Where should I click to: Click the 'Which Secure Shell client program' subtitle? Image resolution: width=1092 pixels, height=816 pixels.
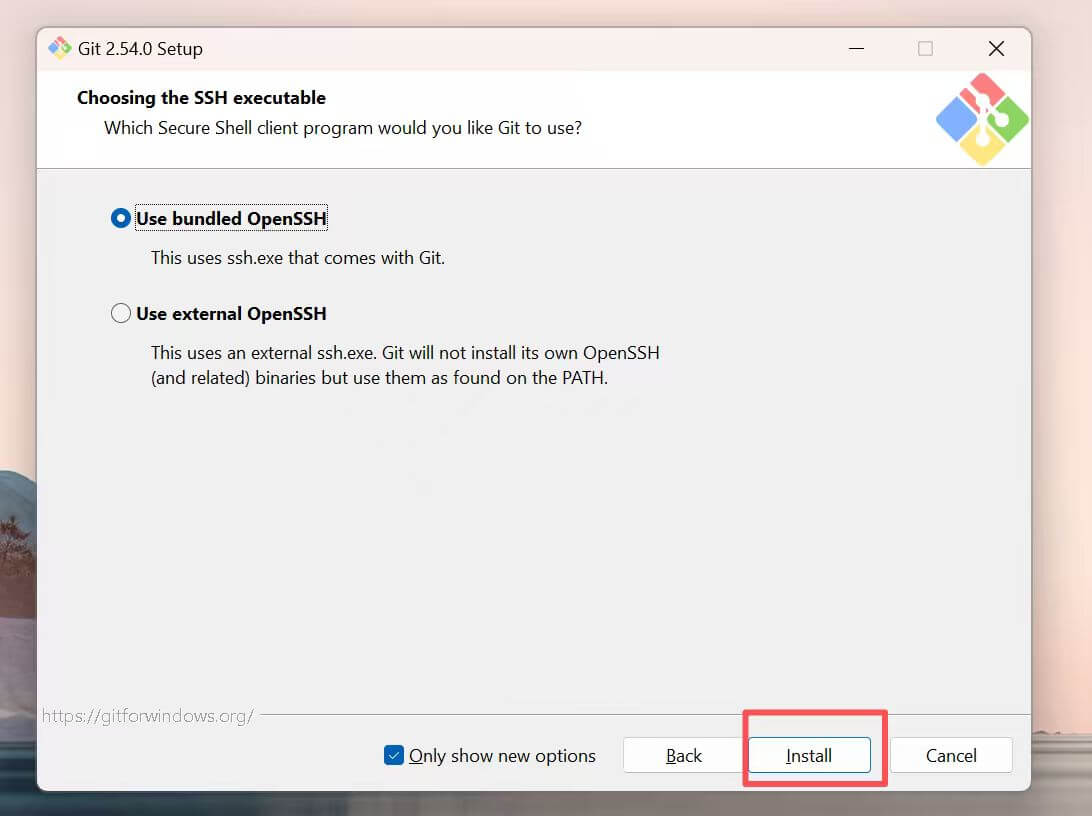[343, 128]
